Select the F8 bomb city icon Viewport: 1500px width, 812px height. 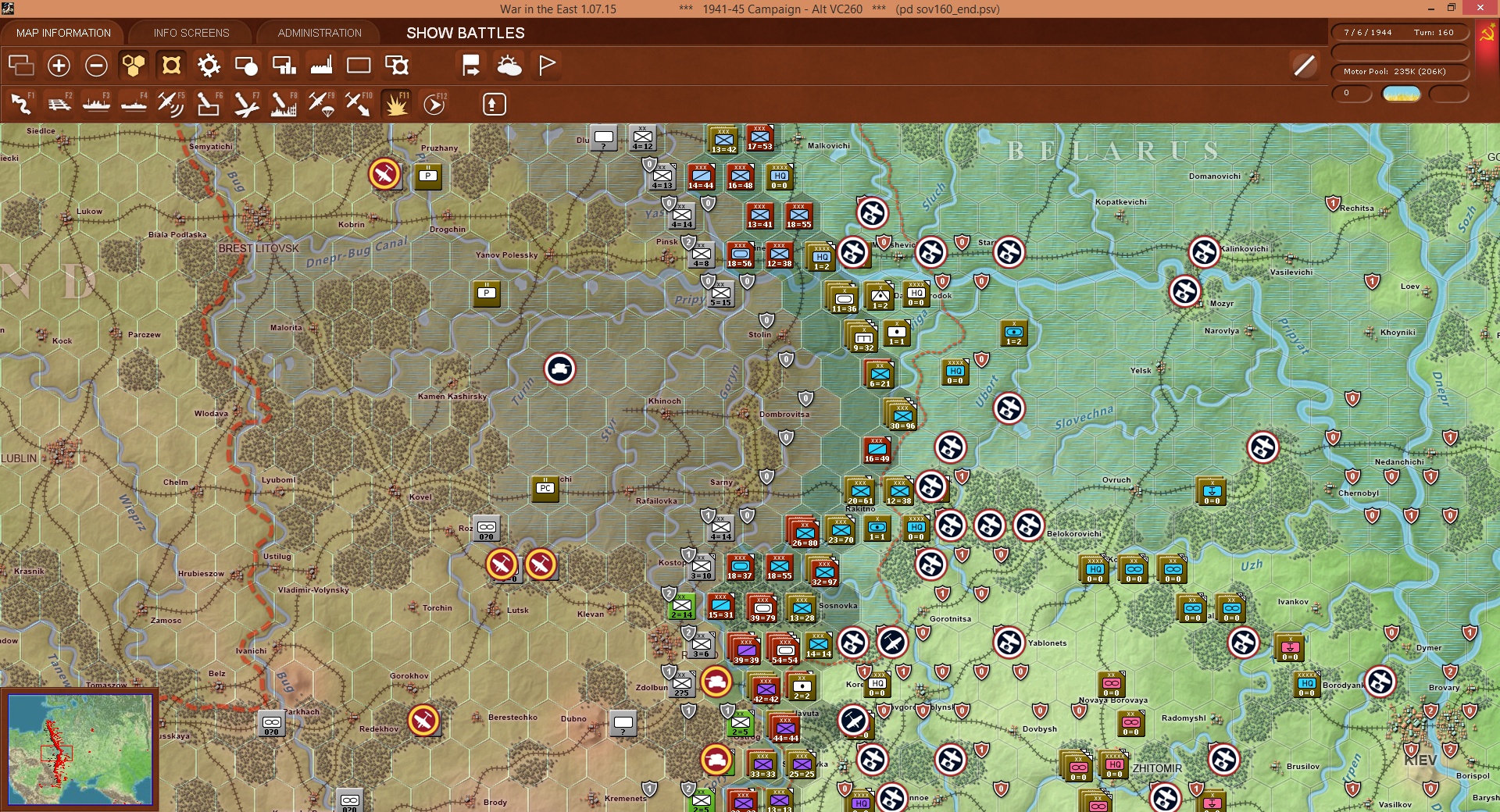coord(284,104)
